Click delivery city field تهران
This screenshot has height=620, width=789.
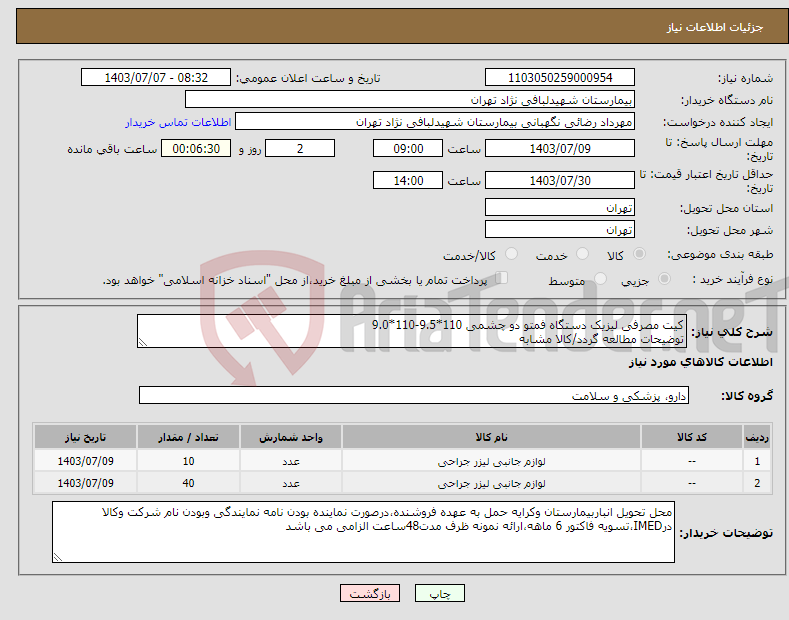[x=560, y=229]
